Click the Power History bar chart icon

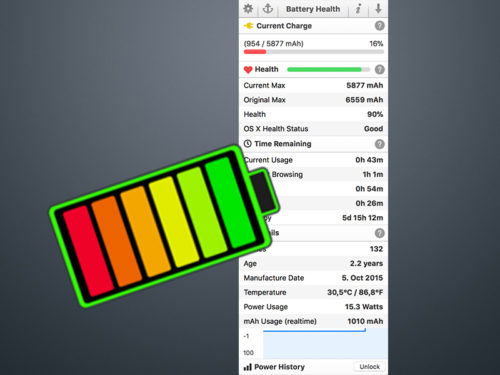point(248,367)
